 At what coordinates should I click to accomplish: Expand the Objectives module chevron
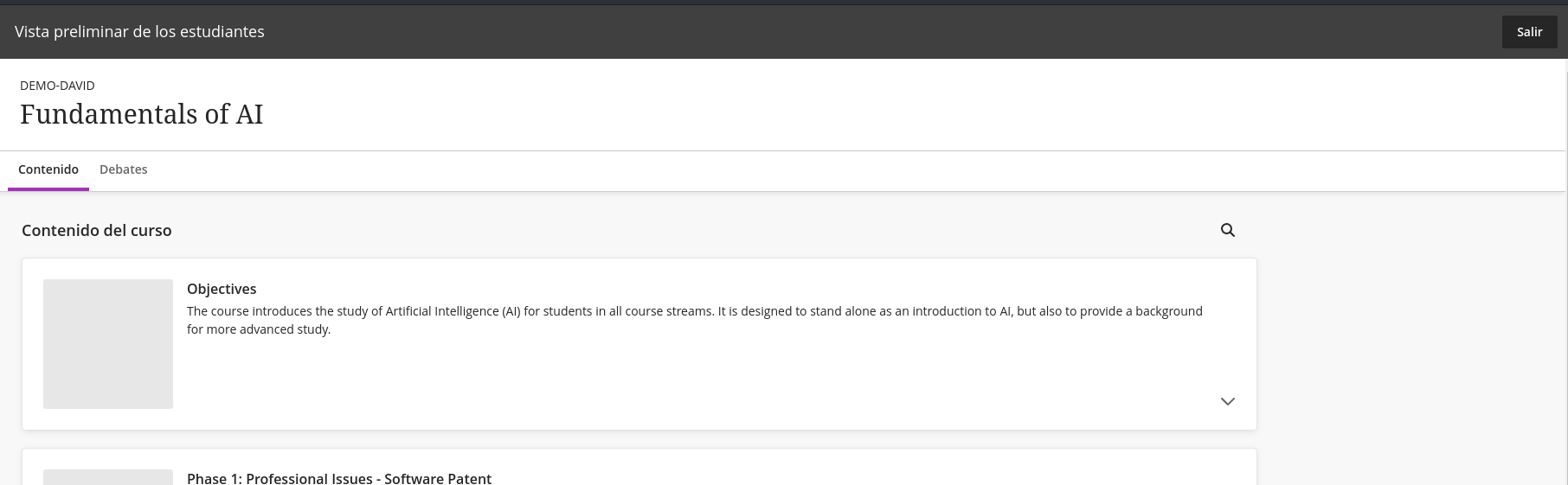click(x=1227, y=401)
